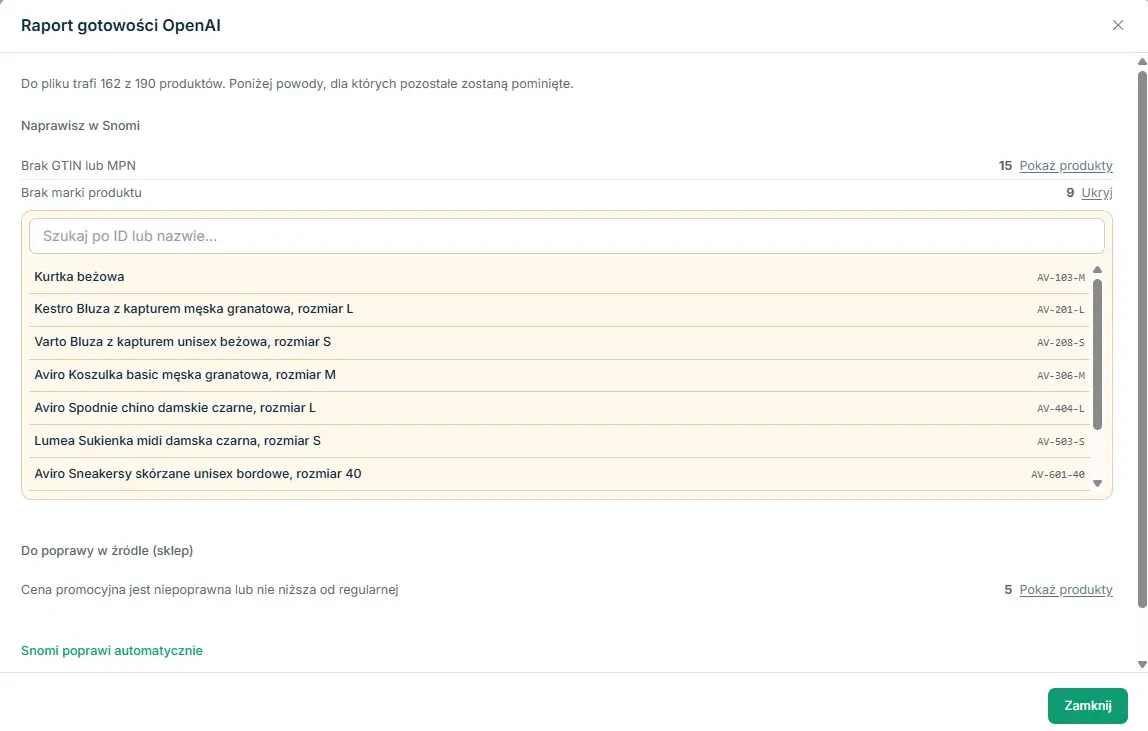
Task: Show products with invalid promotional price
Action: point(1065,590)
